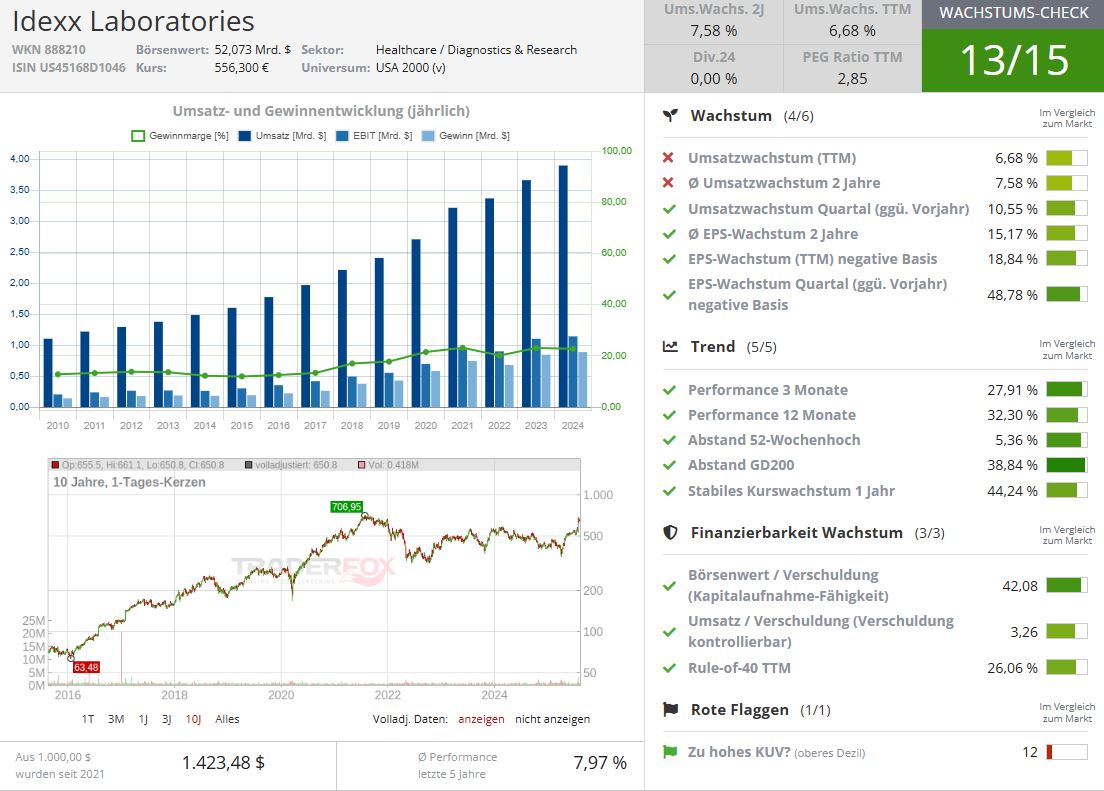Click the Rule-of-40 TTM metric label
This screenshot has width=1104, height=791.
point(739,668)
